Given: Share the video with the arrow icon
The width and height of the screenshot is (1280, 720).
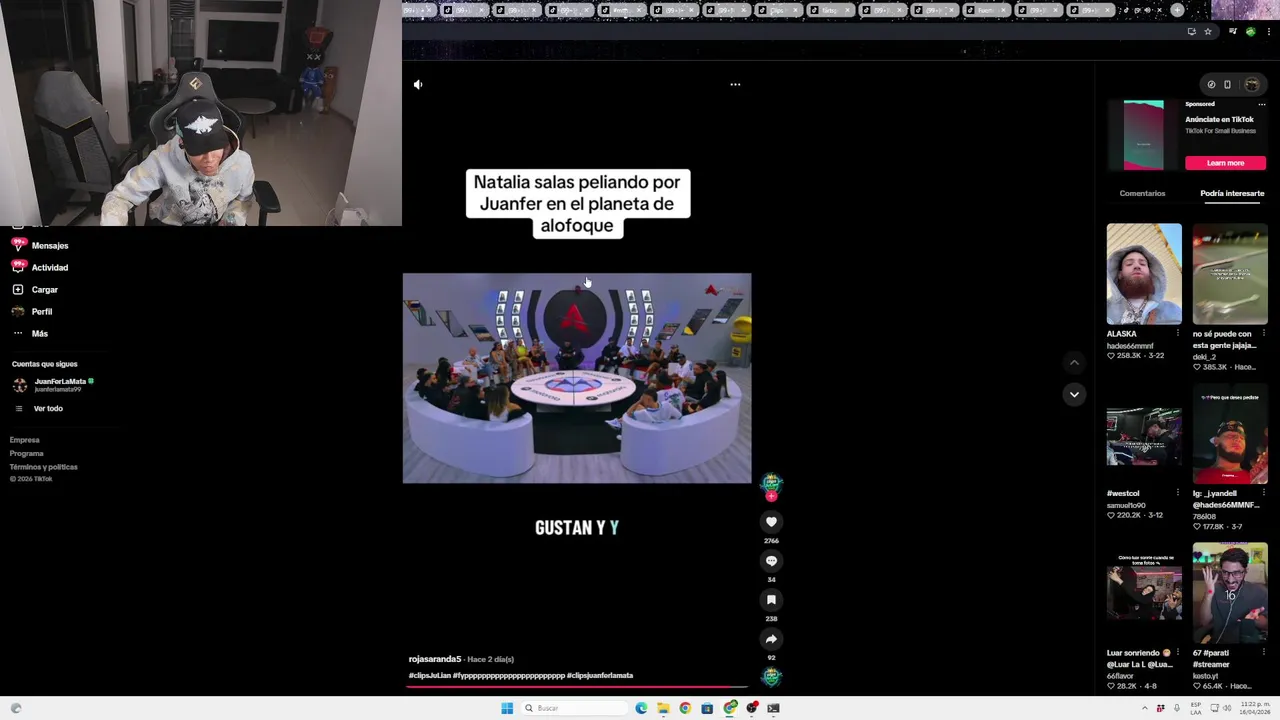Looking at the screenshot, I should 771,639.
